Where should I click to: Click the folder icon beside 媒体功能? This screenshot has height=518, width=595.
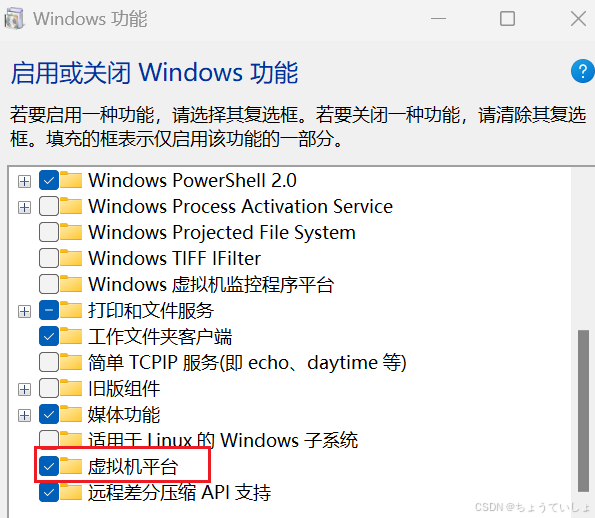point(71,414)
